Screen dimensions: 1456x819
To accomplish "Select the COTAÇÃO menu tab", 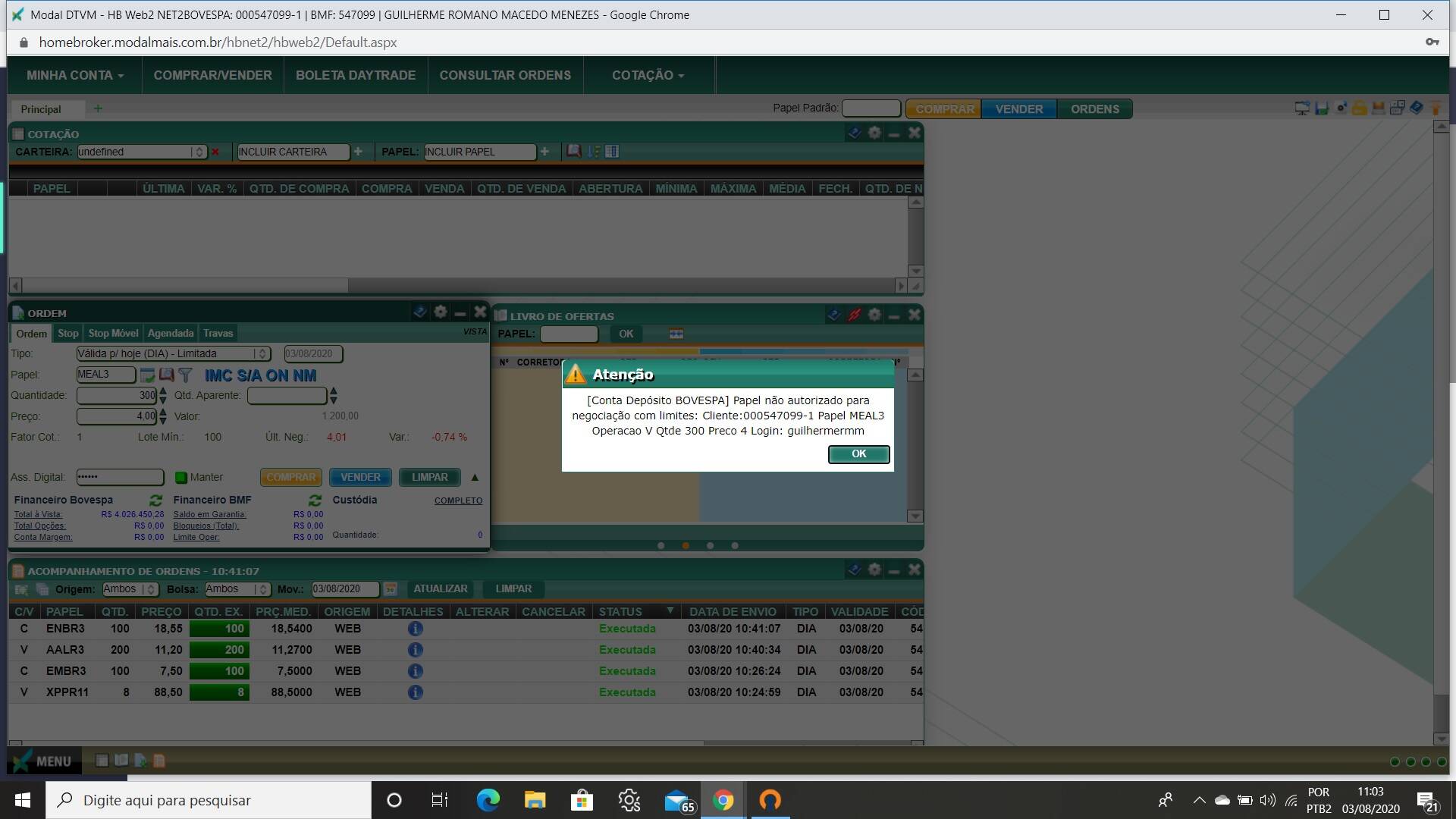I will tap(645, 74).
